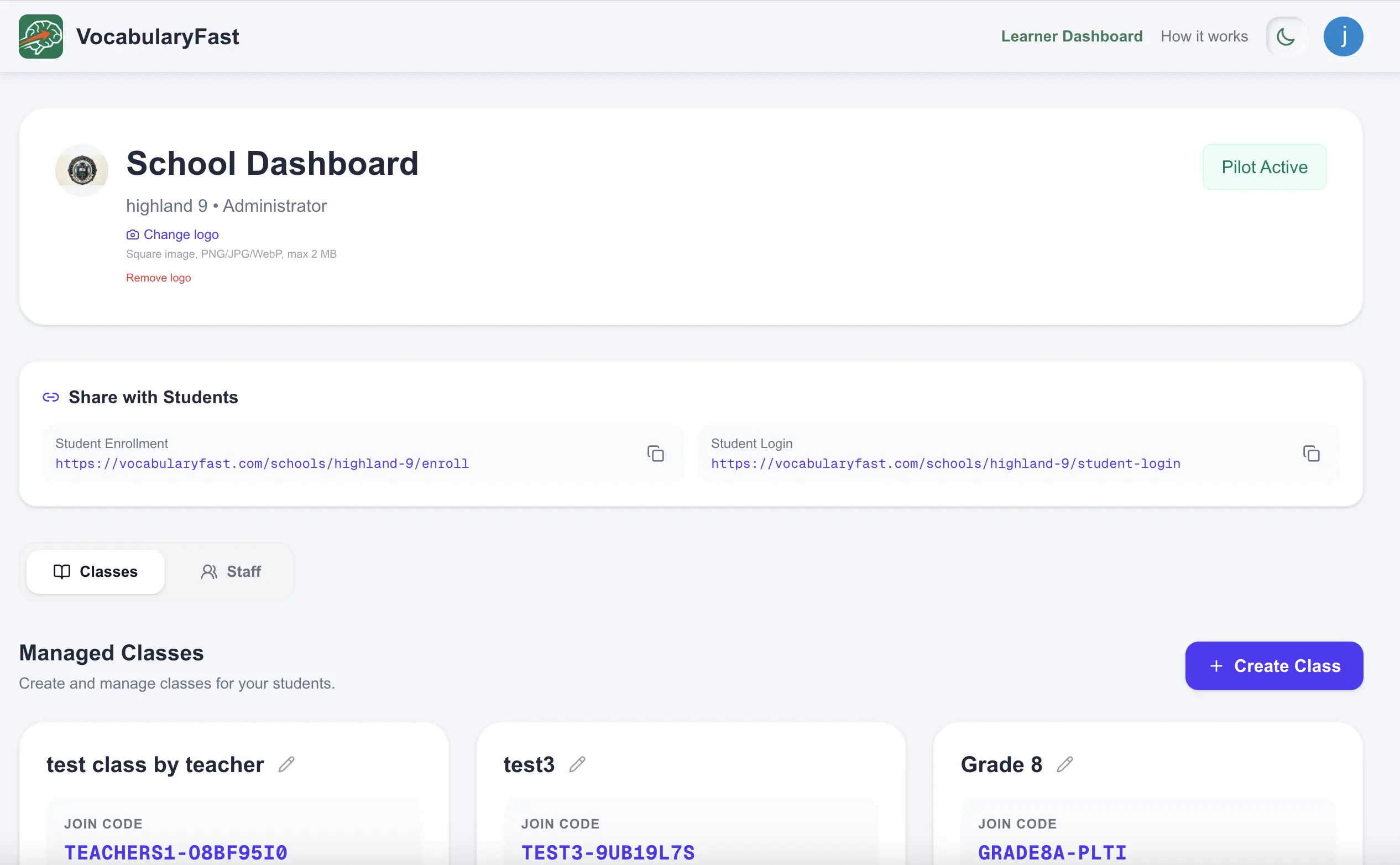Toggle dark mode with the moon icon
The image size is (1400, 865).
point(1284,36)
